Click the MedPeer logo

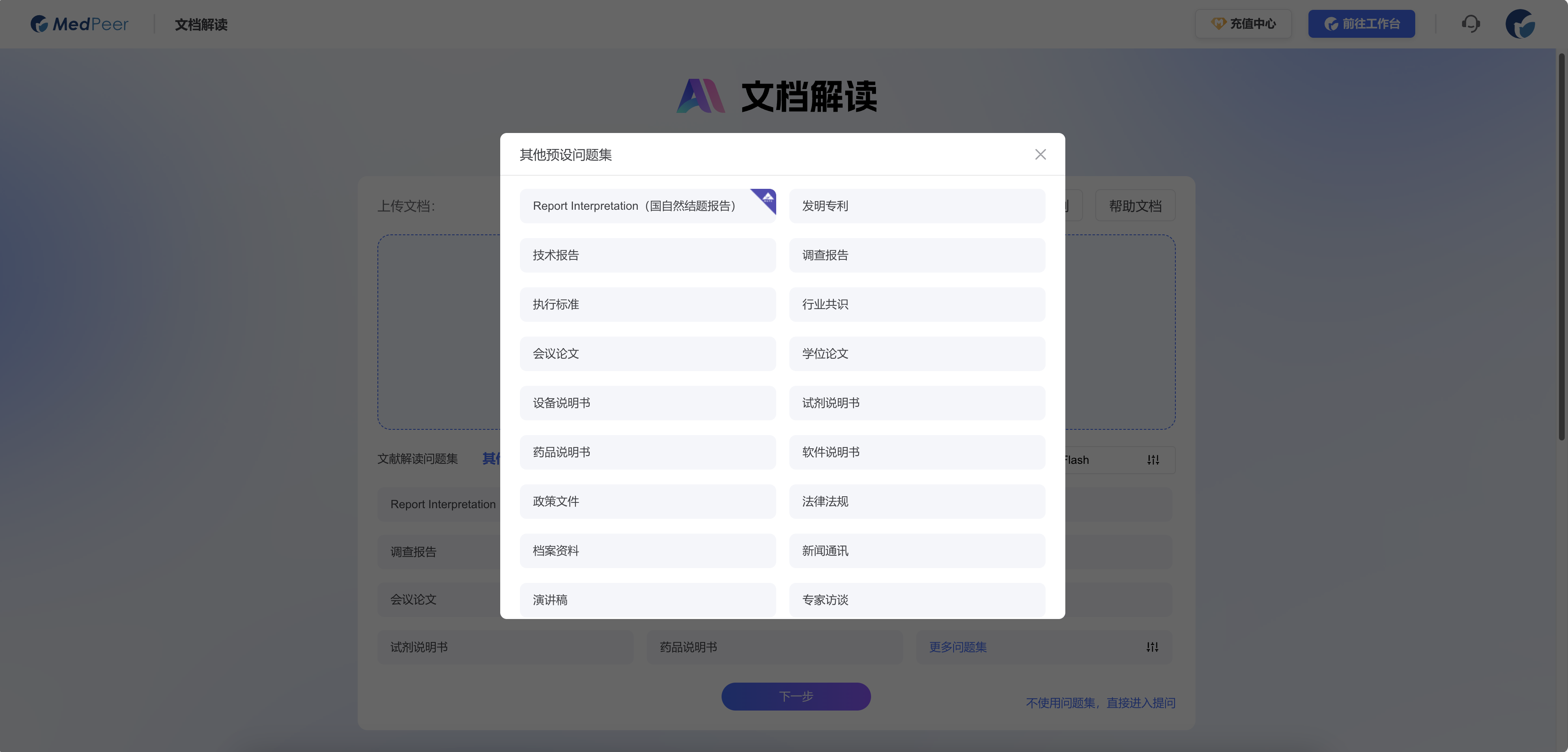[78, 24]
